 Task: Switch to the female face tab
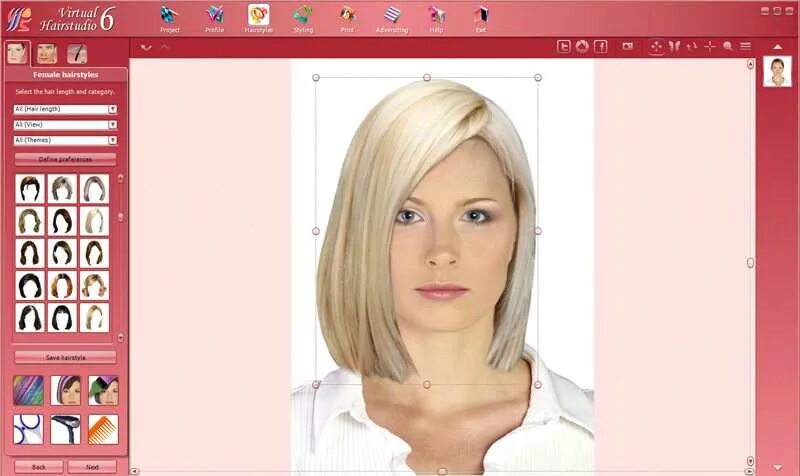pyautogui.click(x=17, y=54)
